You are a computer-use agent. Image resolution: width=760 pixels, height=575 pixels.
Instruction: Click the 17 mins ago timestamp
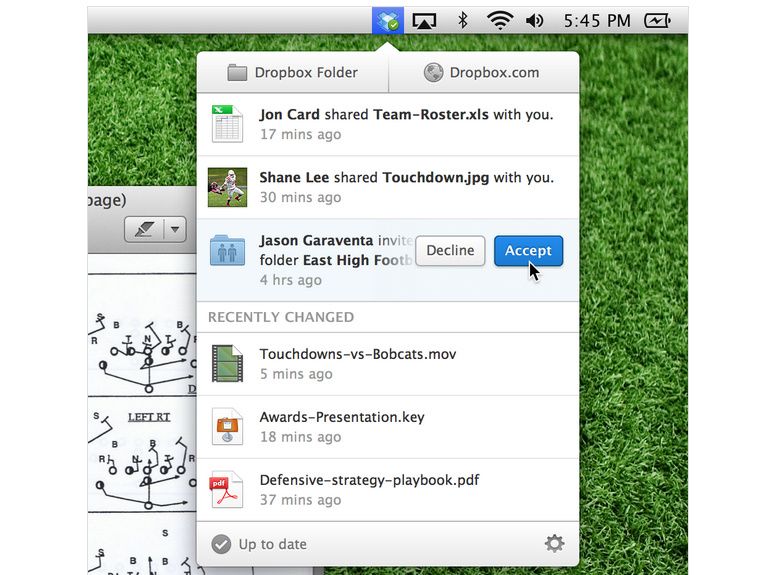coord(301,134)
